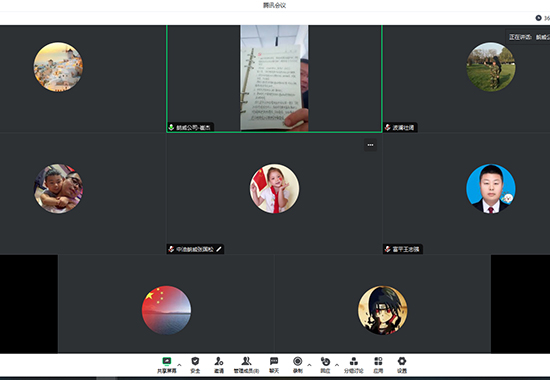The image size is (550, 380).
Task: Open the 应用 apps grid
Action: coord(378,365)
